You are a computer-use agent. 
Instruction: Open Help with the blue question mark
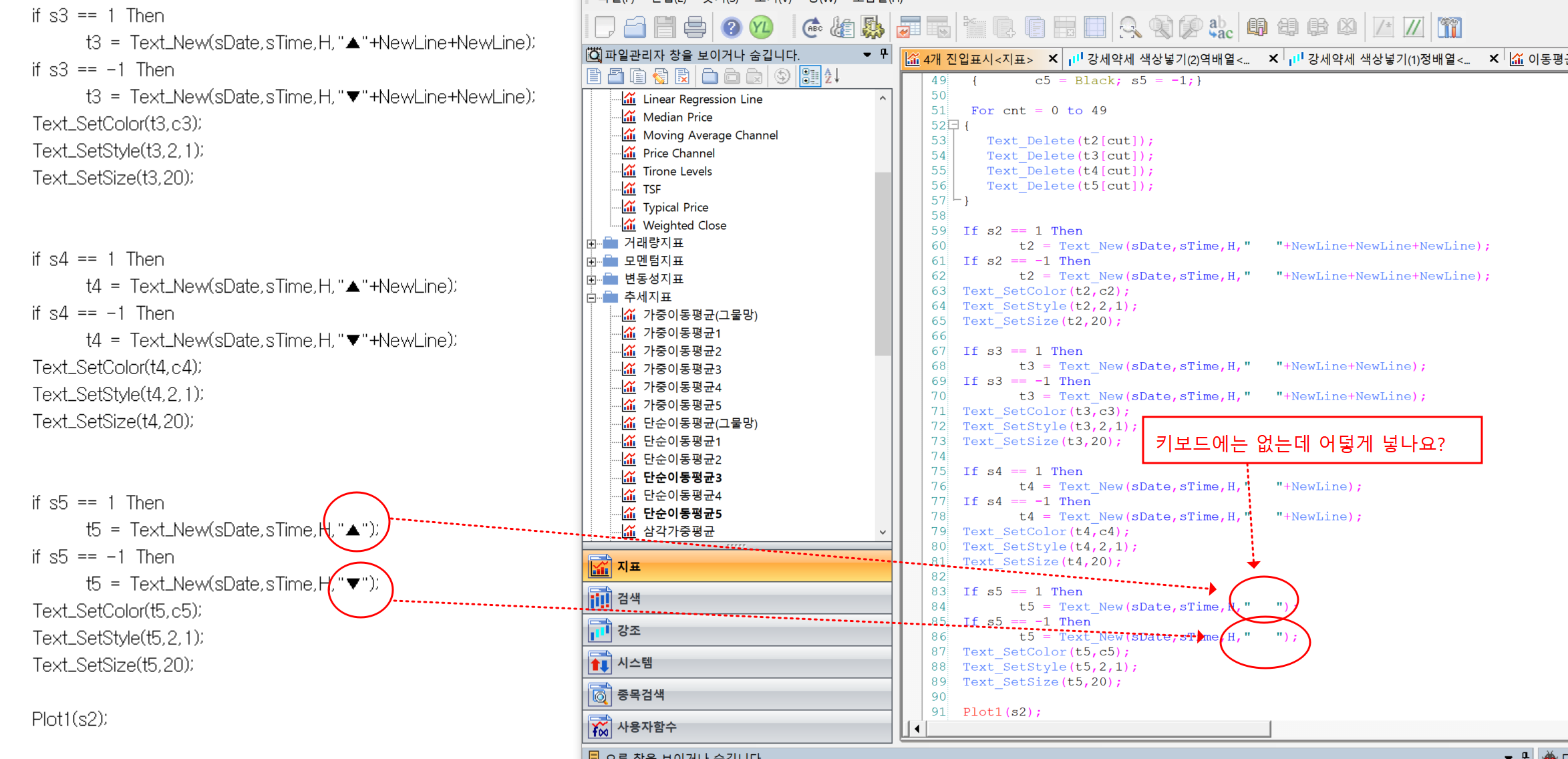(x=732, y=27)
